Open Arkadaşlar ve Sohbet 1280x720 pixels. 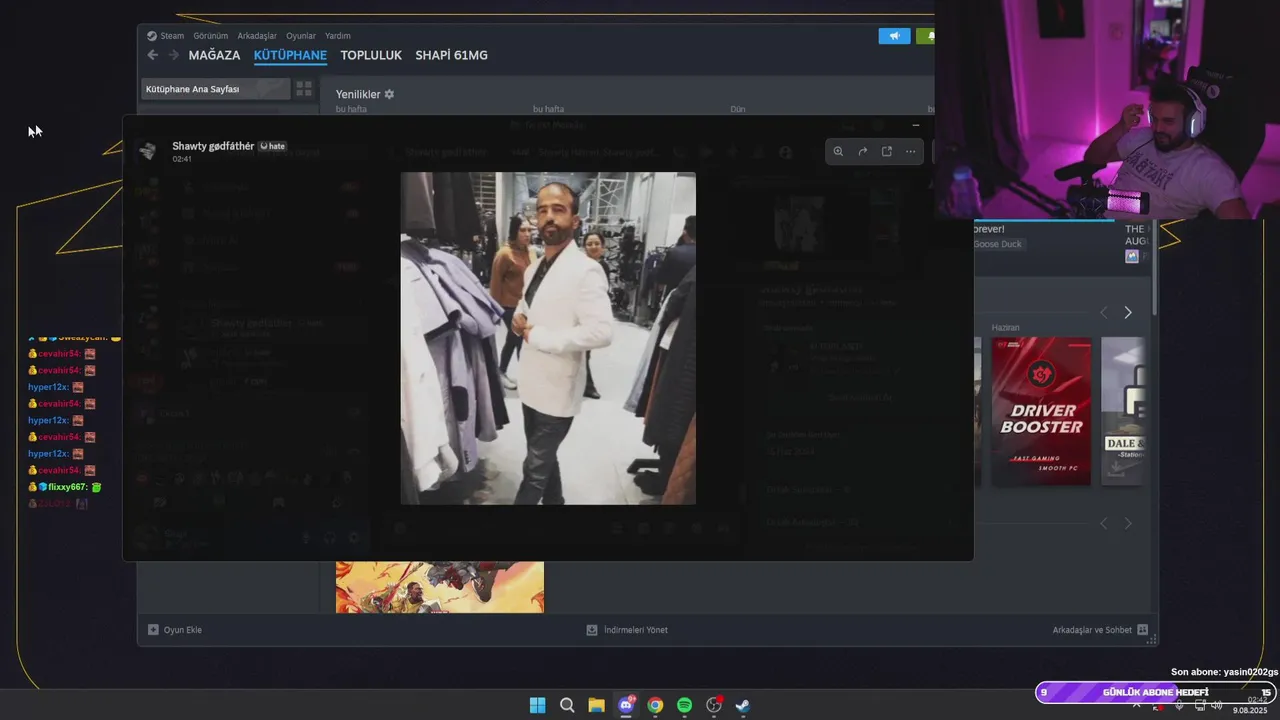click(x=1100, y=630)
